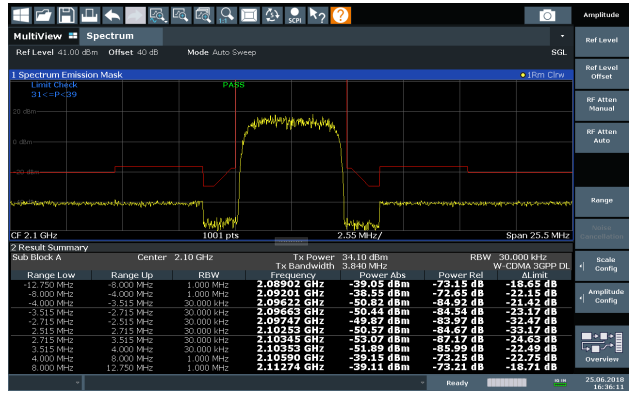Undo with the left arrow icon
Viewport: 644px width, 395px height.
pos(112,16)
